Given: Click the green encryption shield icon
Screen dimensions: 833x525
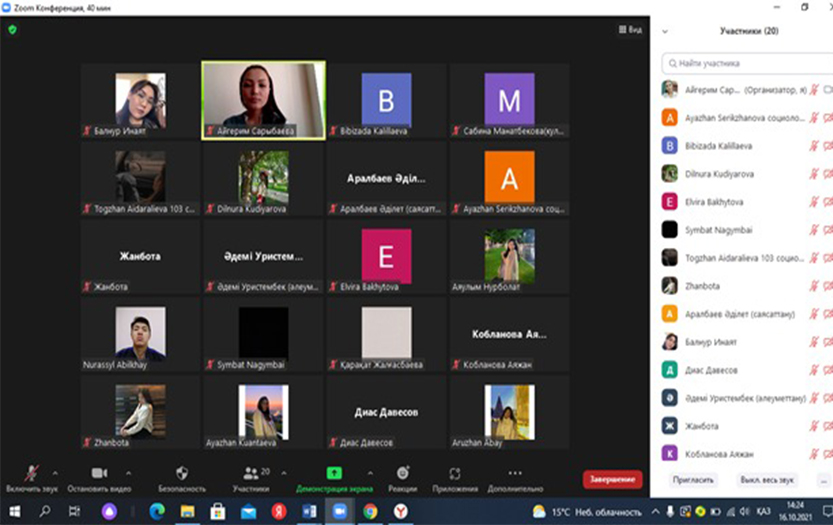Looking at the screenshot, I should [x=12, y=30].
